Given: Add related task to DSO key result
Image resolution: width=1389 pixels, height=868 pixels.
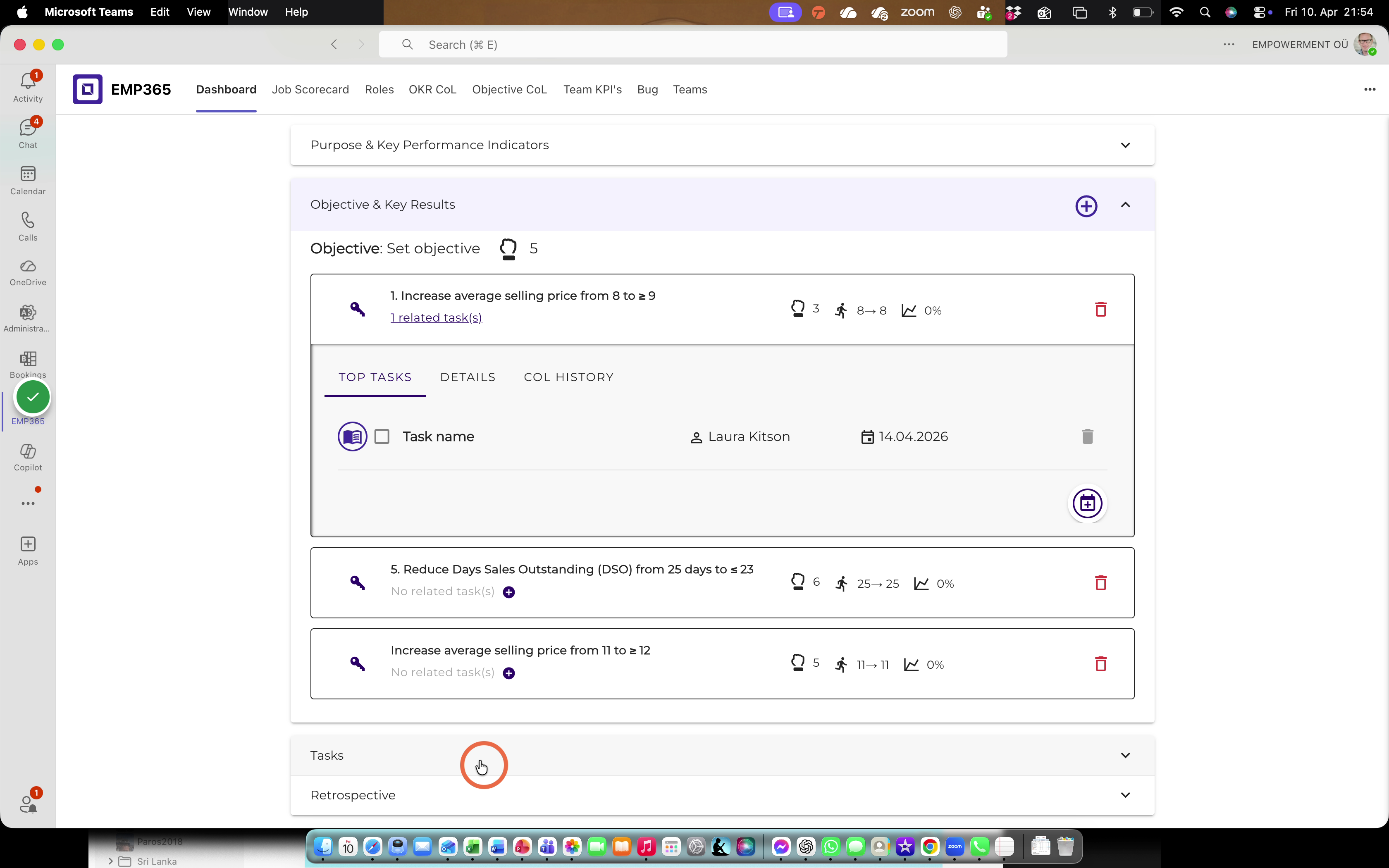Looking at the screenshot, I should pyautogui.click(x=508, y=592).
